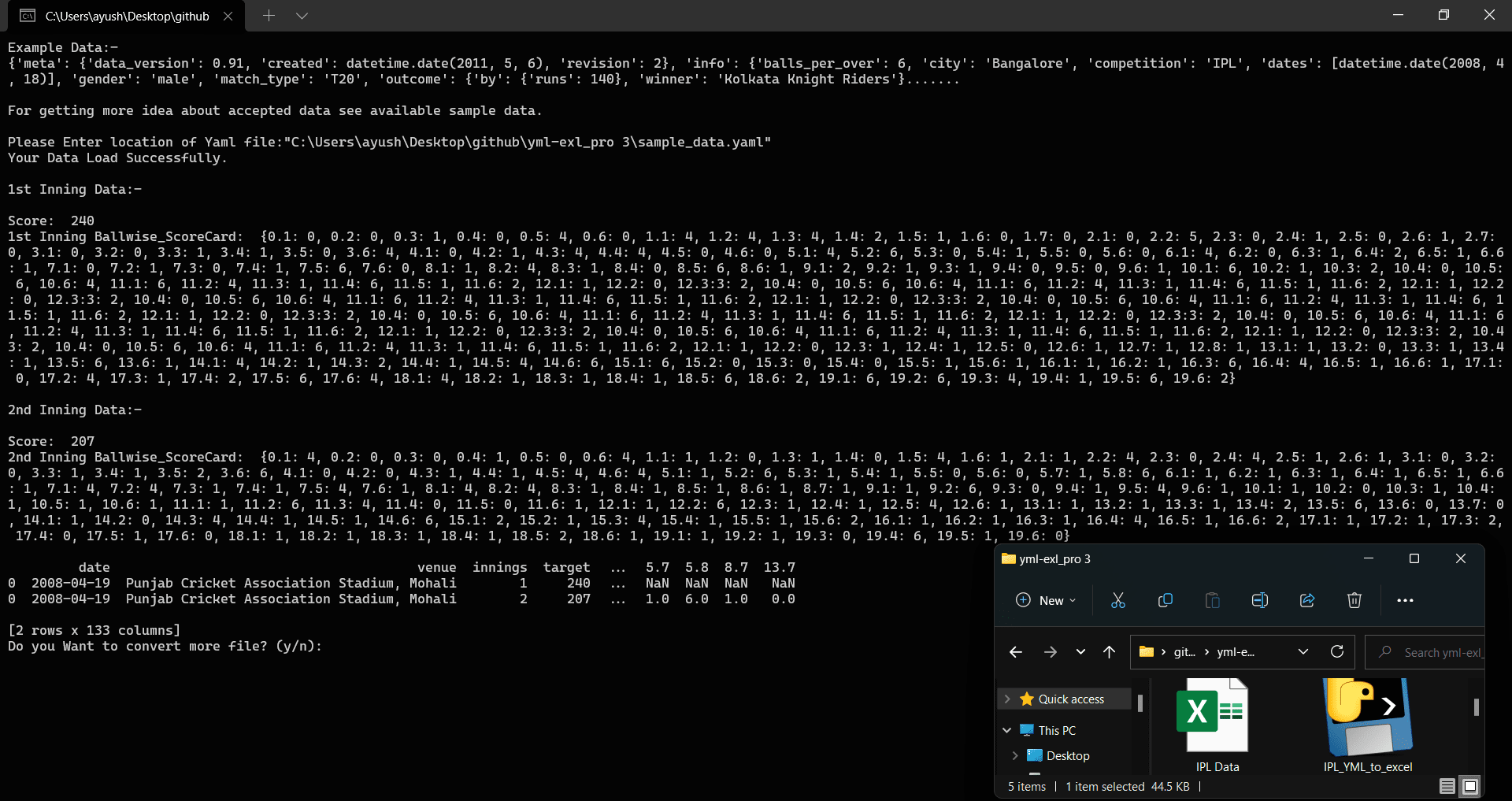Refresh the current folder view

tap(1336, 651)
